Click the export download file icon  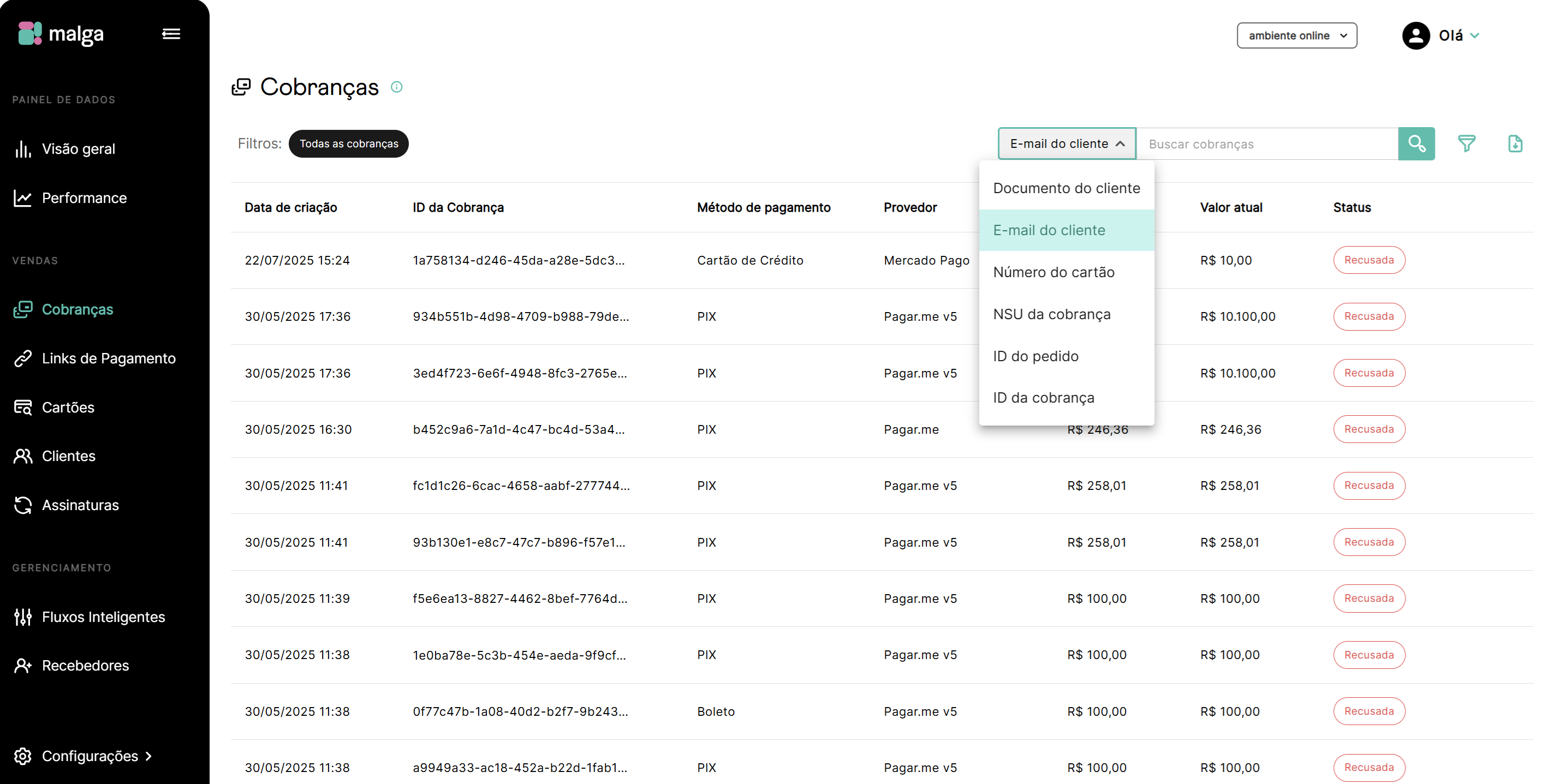point(1515,143)
